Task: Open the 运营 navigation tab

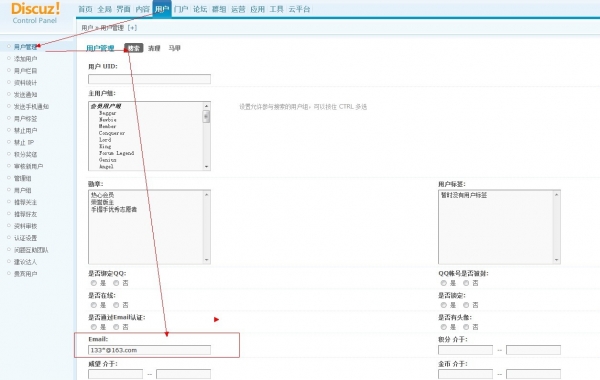Action: 238,9
